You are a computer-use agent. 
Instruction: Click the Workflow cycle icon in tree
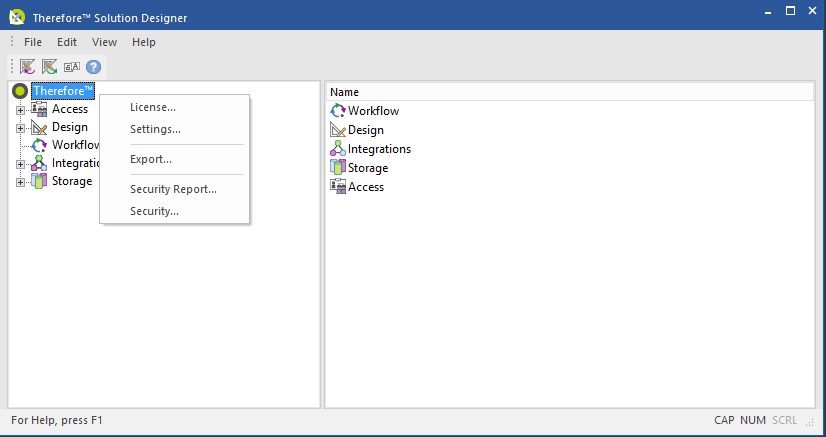click(39, 145)
